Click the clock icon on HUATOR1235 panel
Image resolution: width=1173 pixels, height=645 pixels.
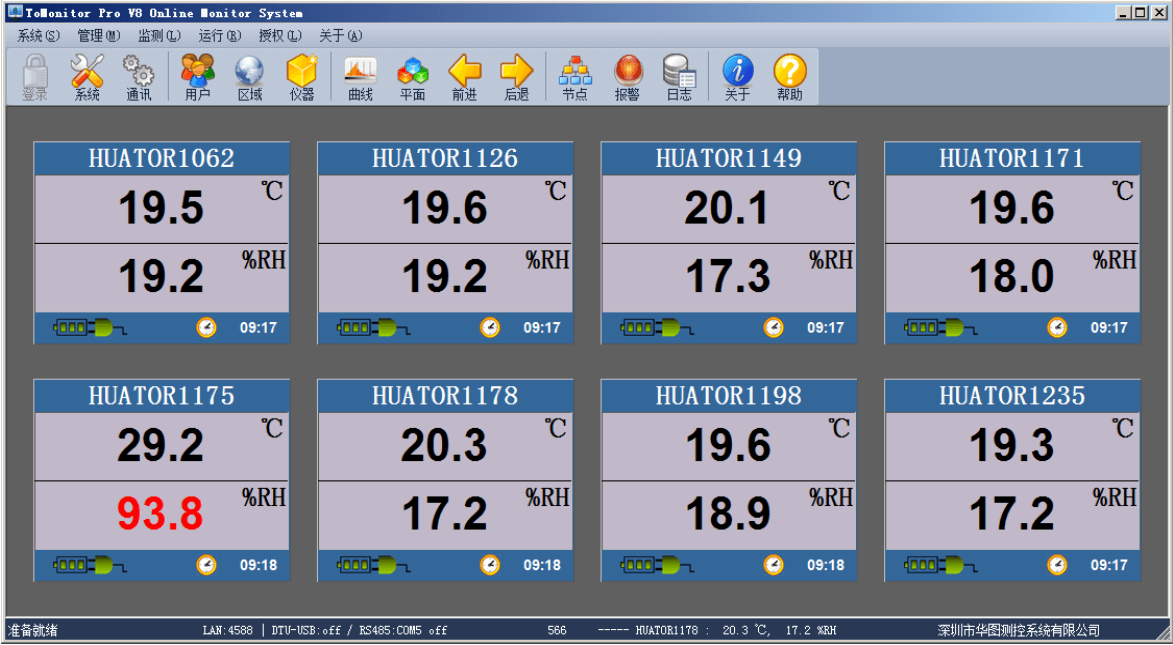(x=1057, y=565)
